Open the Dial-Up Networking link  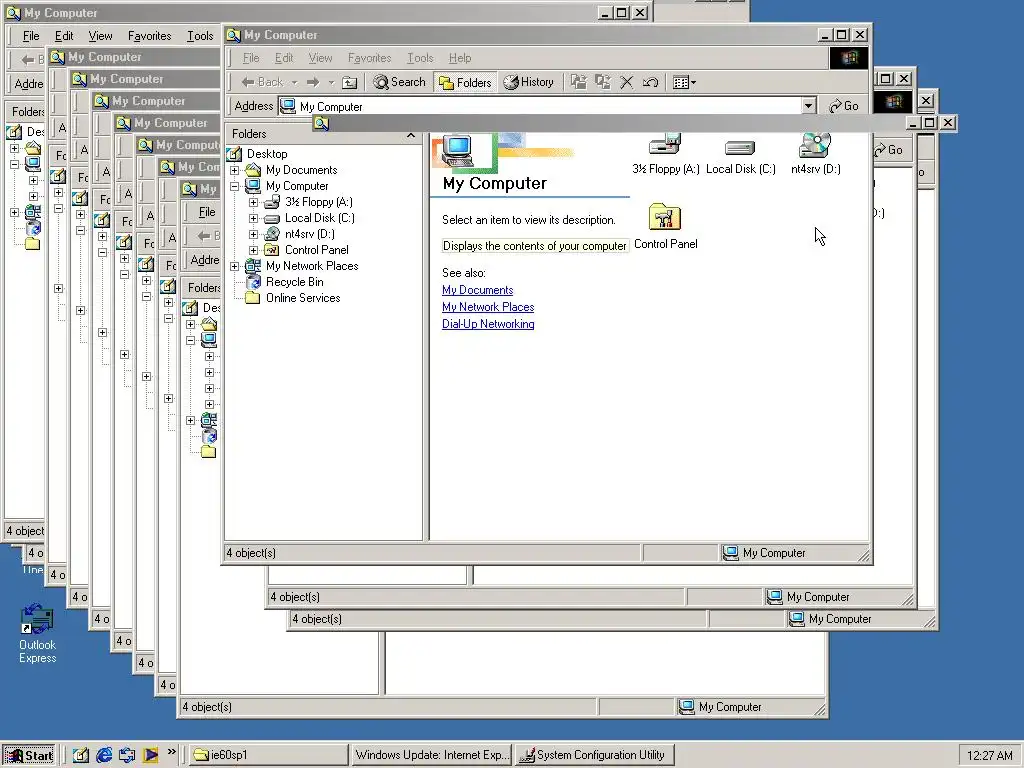pyautogui.click(x=488, y=324)
